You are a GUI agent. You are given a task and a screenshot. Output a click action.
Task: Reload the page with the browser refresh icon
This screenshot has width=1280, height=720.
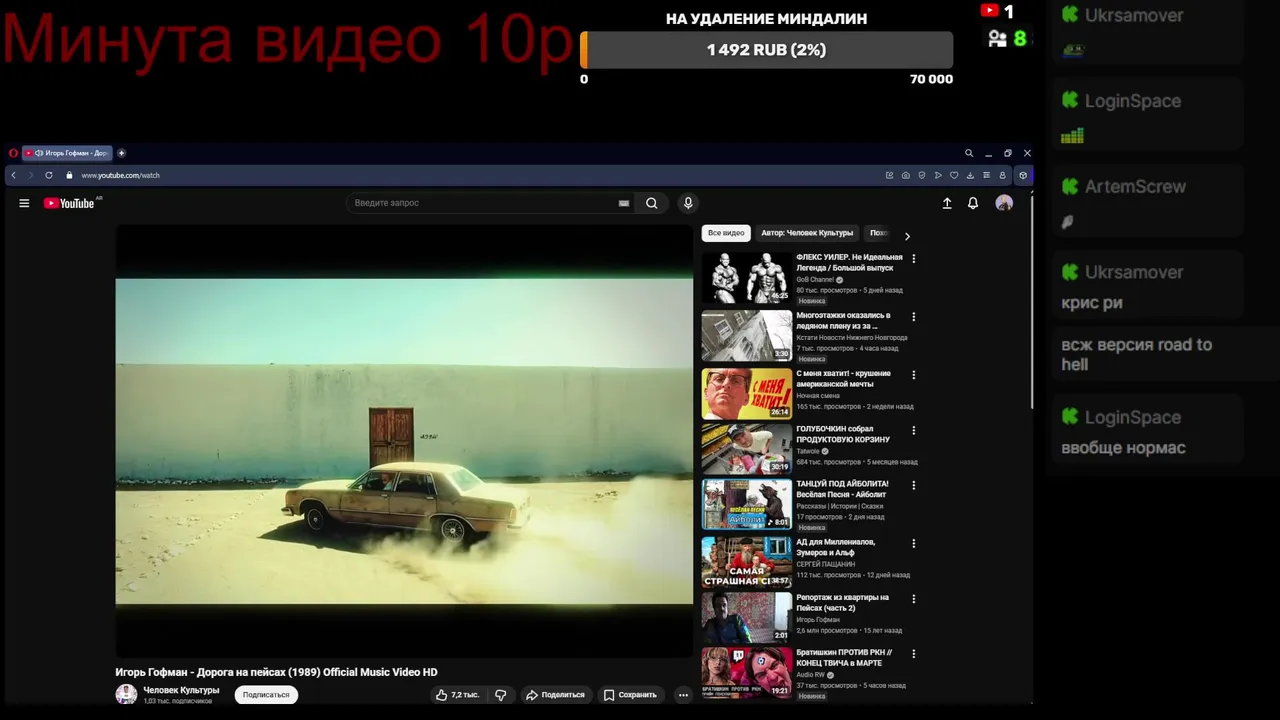click(x=48, y=175)
